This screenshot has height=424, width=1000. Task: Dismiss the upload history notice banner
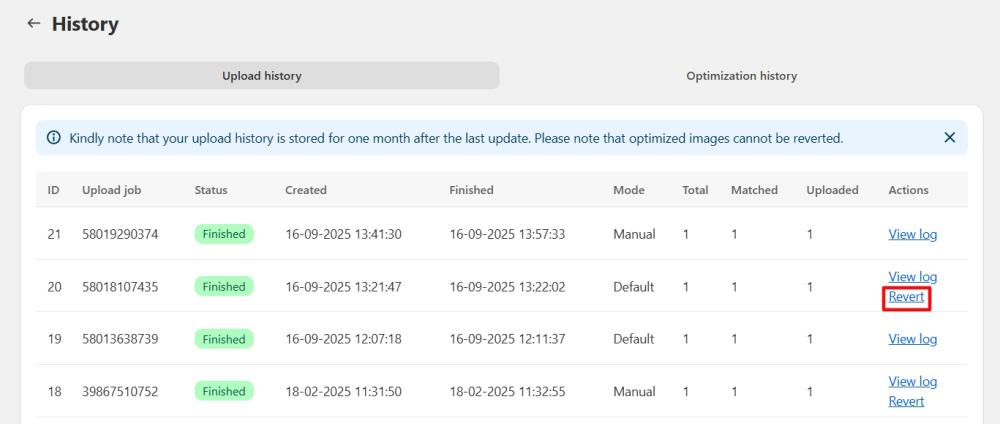tap(950, 138)
